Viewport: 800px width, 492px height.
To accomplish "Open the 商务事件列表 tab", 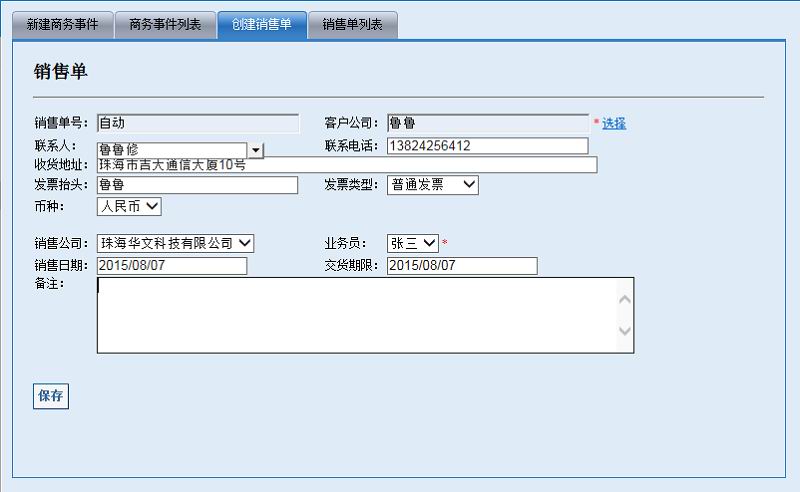I will point(165,24).
